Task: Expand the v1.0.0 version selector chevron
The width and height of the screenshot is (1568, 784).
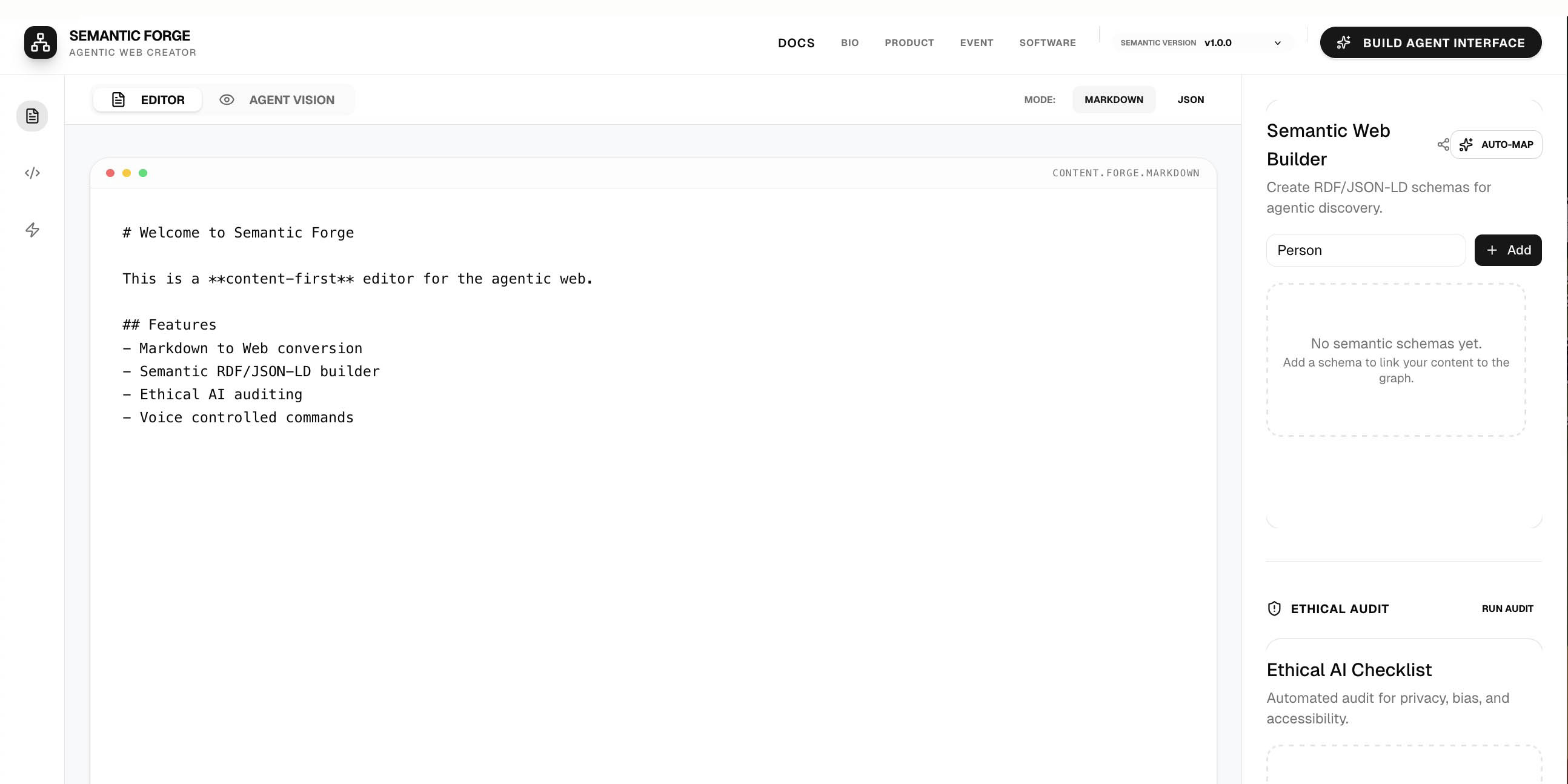Action: click(x=1277, y=42)
